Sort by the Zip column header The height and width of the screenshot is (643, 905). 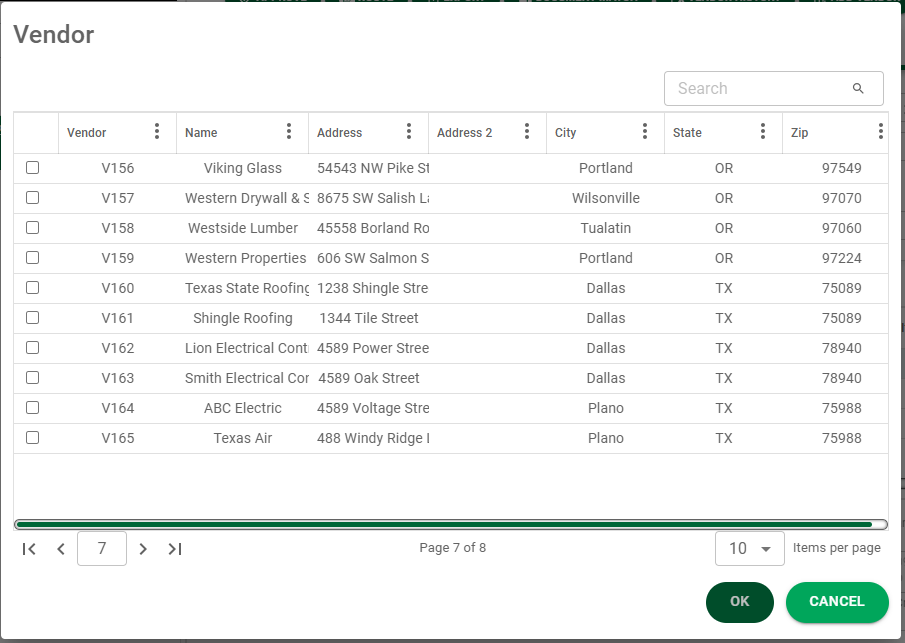(x=799, y=133)
